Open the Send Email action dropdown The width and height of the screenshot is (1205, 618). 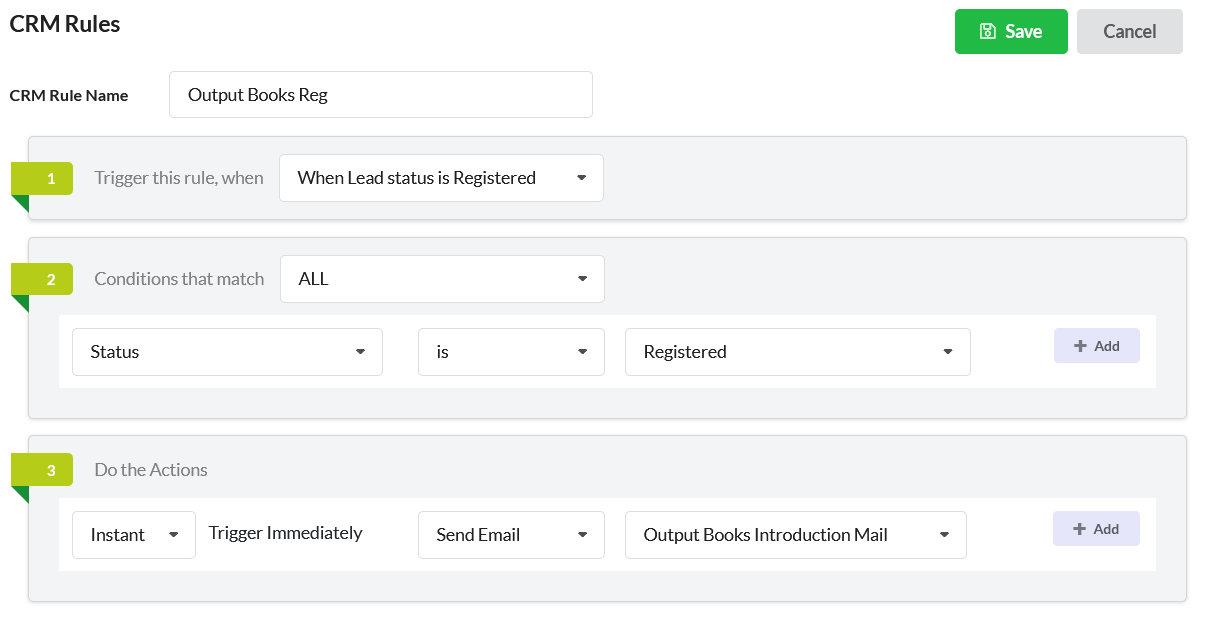coord(511,535)
